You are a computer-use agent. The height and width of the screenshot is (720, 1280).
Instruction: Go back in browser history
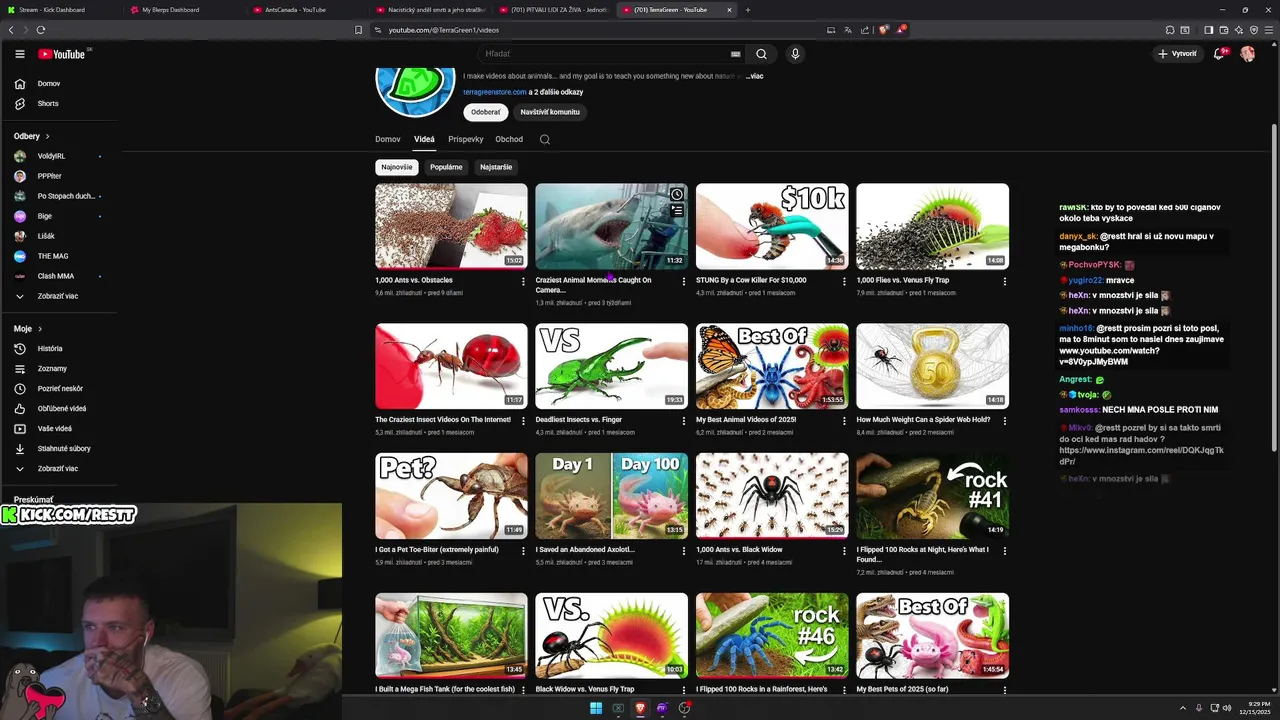tap(11, 30)
